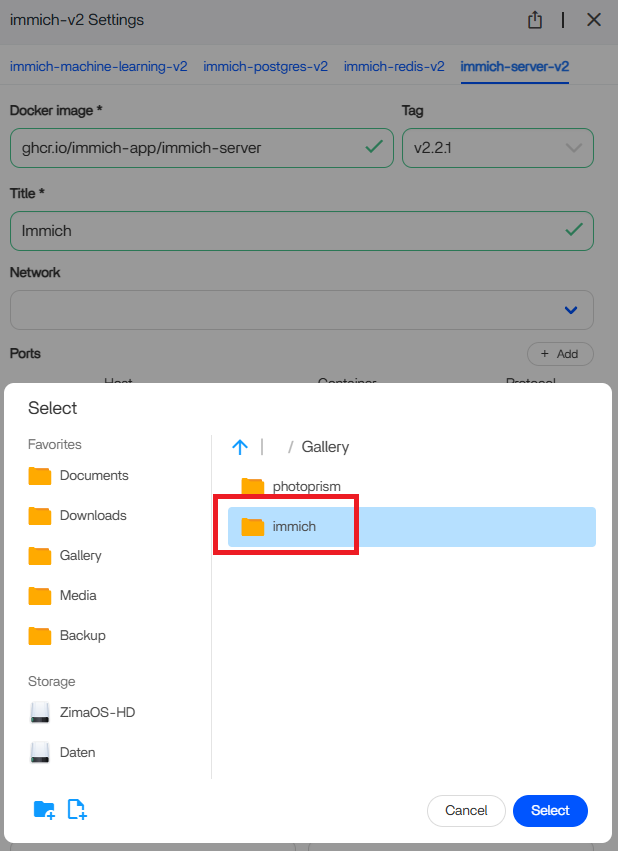
Task: Cancel the folder selection dialog
Action: coord(466,811)
